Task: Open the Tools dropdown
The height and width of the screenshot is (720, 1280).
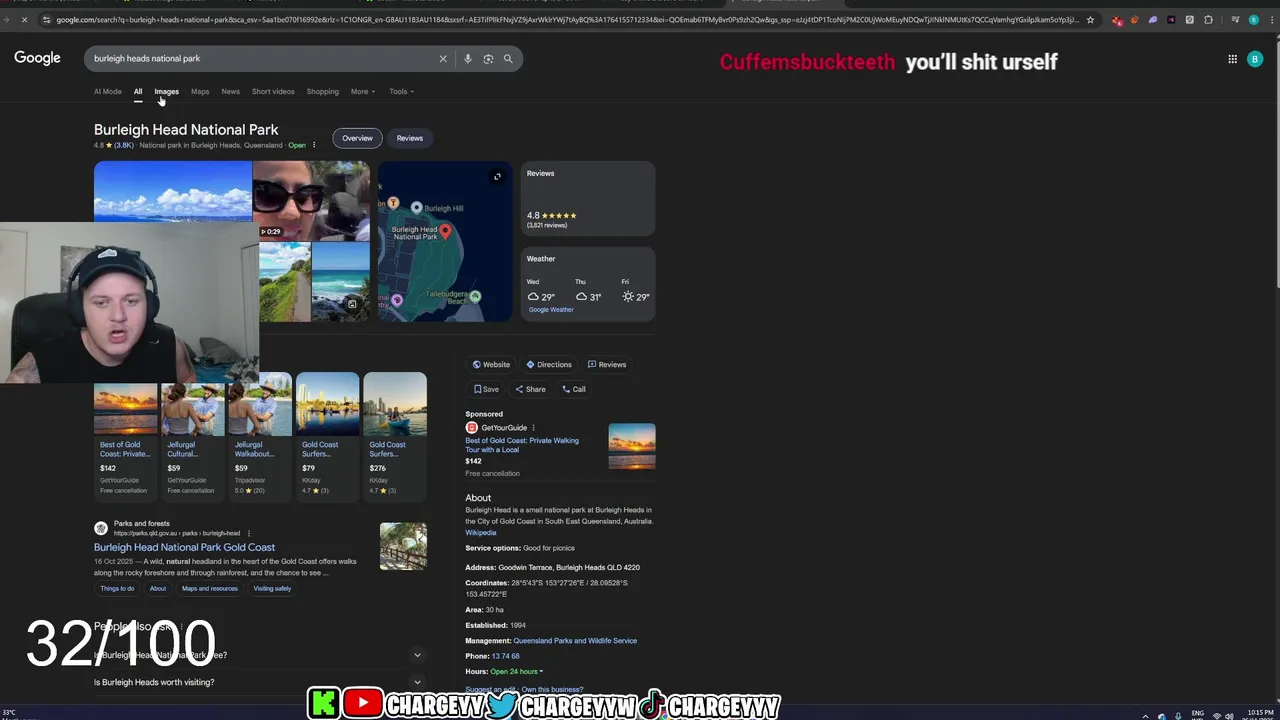Action: [401, 92]
